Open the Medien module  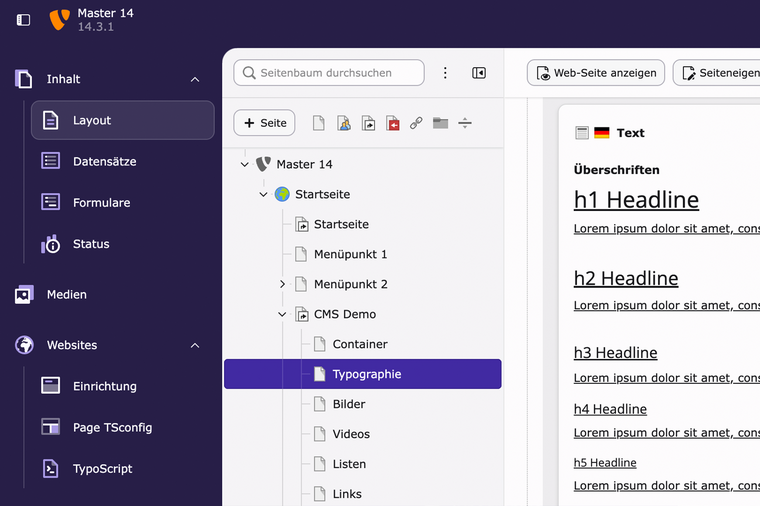pos(111,294)
